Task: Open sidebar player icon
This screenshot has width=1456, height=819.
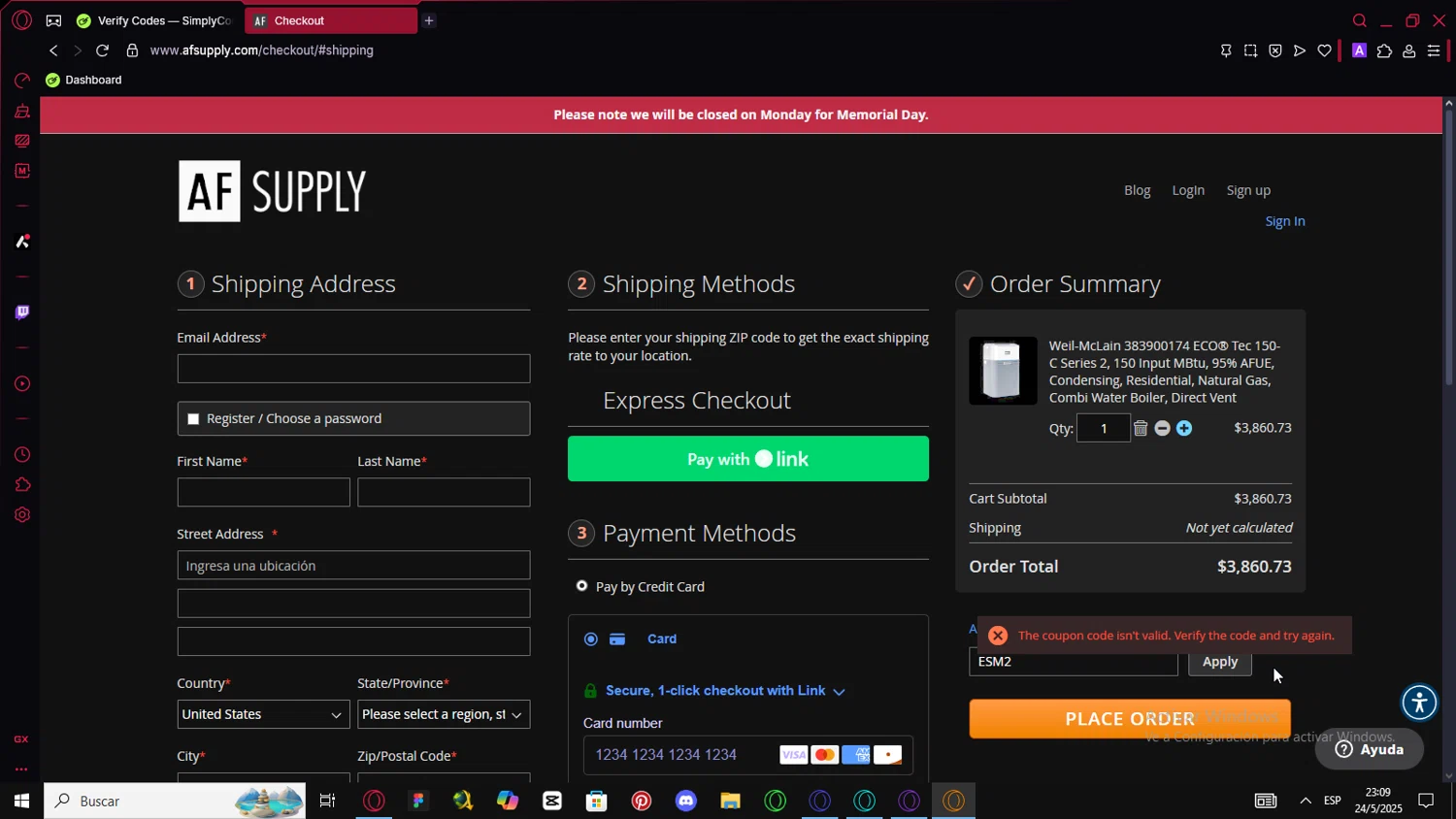Action: pos(21,384)
